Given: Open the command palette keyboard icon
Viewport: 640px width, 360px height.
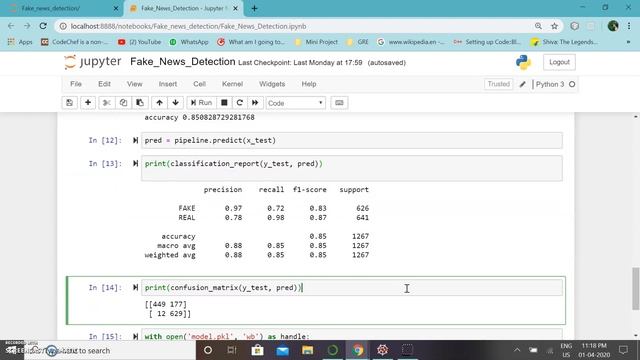Looking at the screenshot, I should click(339, 103).
